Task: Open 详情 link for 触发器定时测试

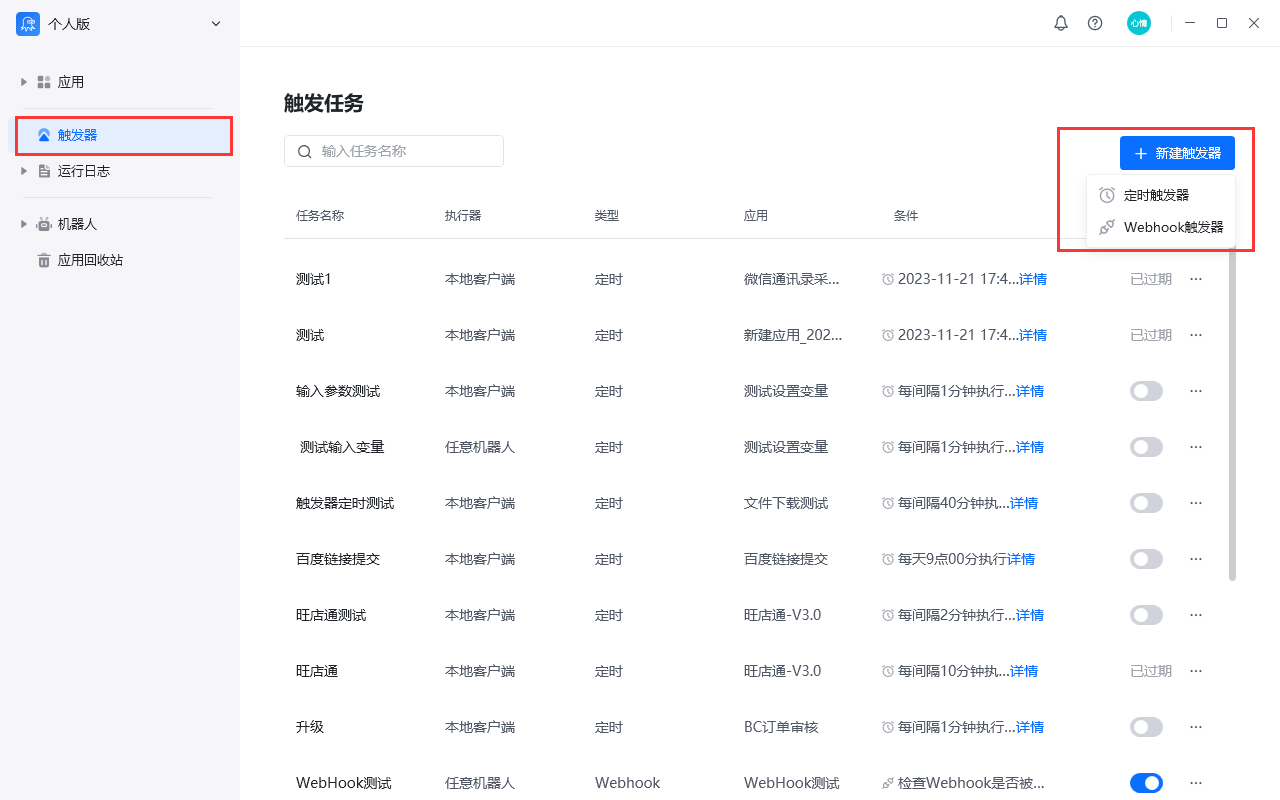Action: tap(1024, 503)
